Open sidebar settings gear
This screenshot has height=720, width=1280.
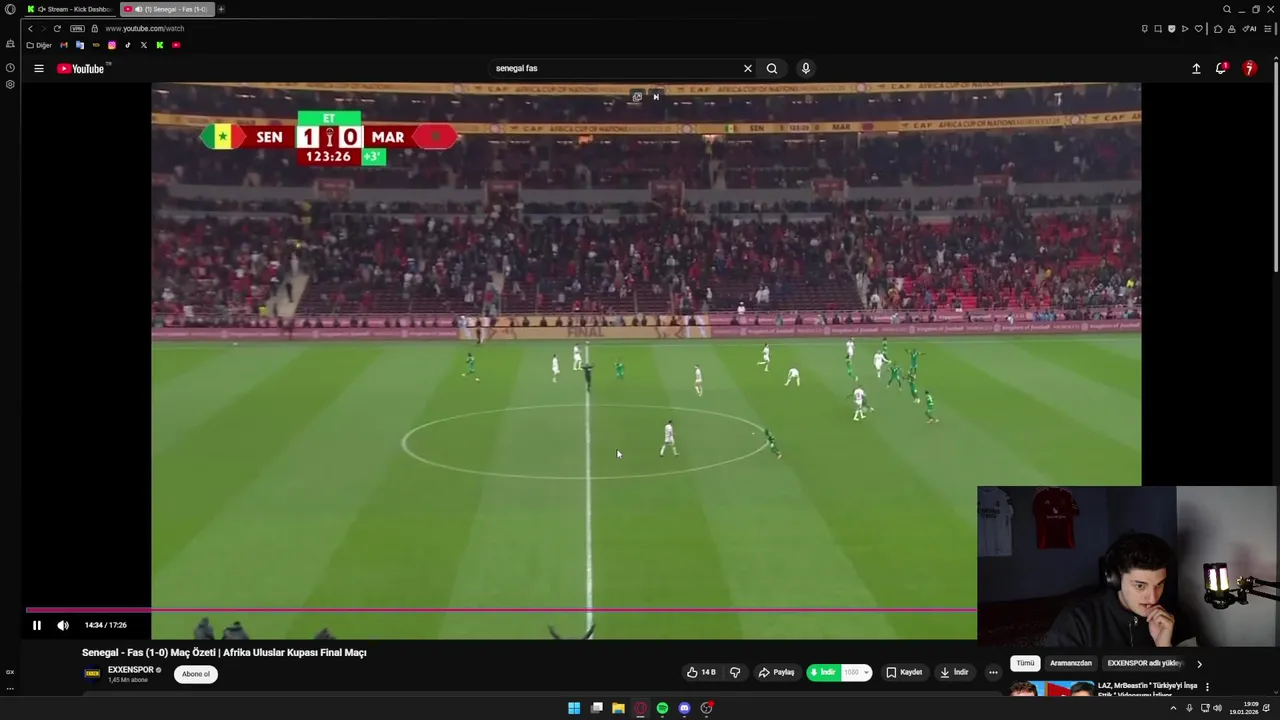tap(10, 84)
